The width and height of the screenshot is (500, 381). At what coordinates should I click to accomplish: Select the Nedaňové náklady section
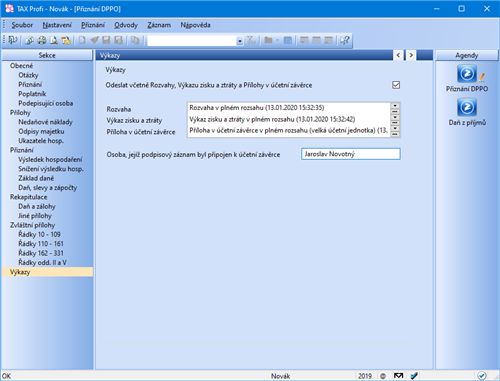pos(45,122)
